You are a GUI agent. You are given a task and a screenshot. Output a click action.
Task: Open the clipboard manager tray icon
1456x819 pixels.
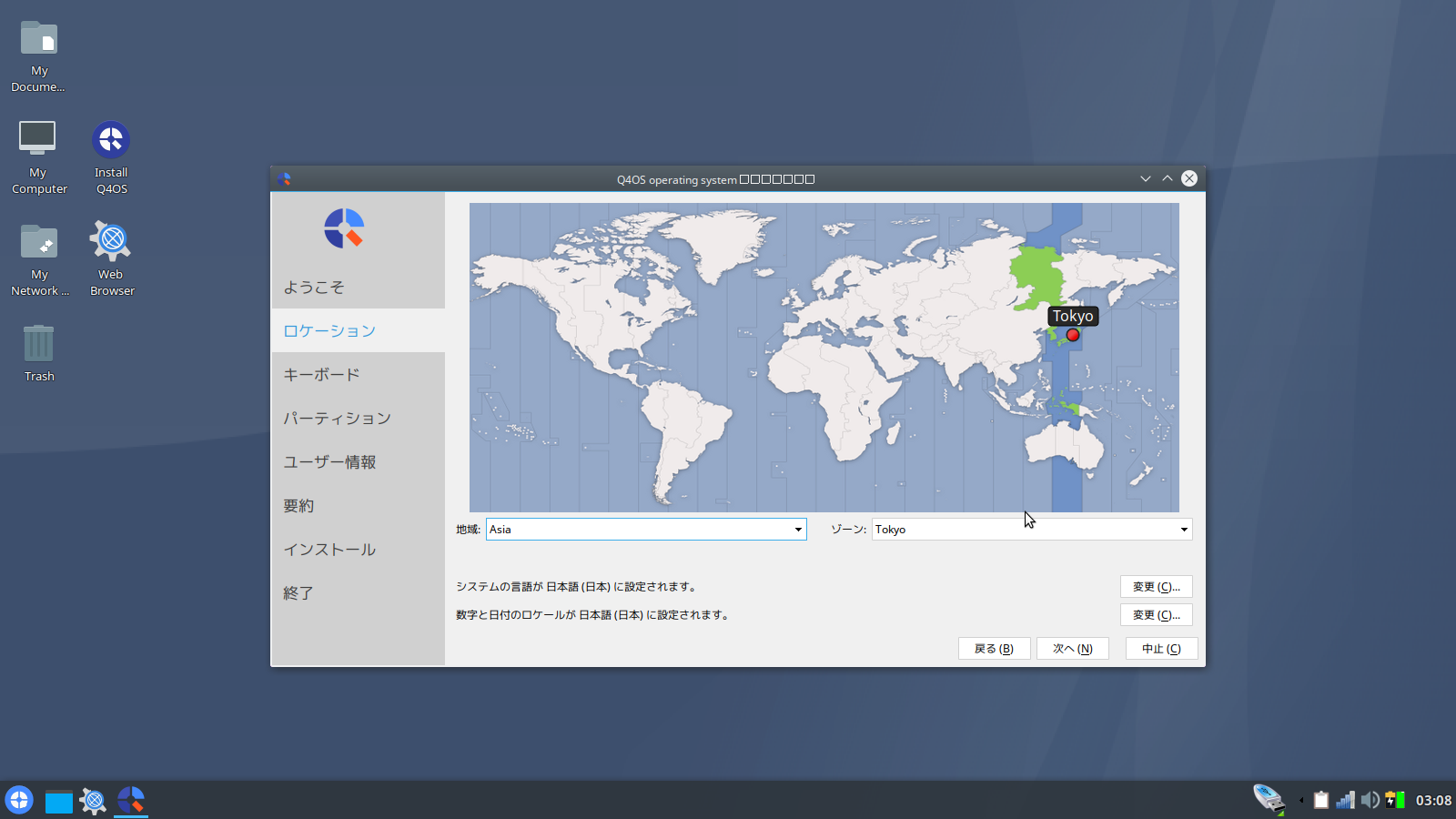pyautogui.click(x=1321, y=801)
